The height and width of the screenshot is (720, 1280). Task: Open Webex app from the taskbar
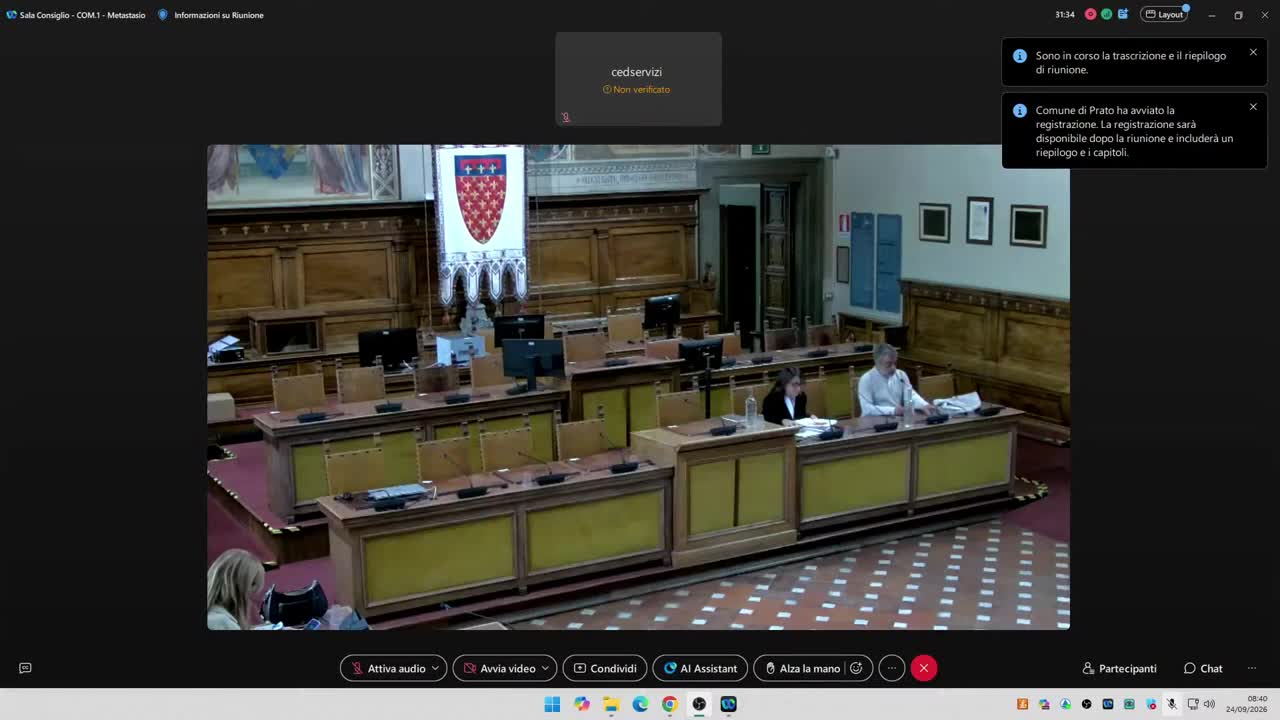click(728, 704)
